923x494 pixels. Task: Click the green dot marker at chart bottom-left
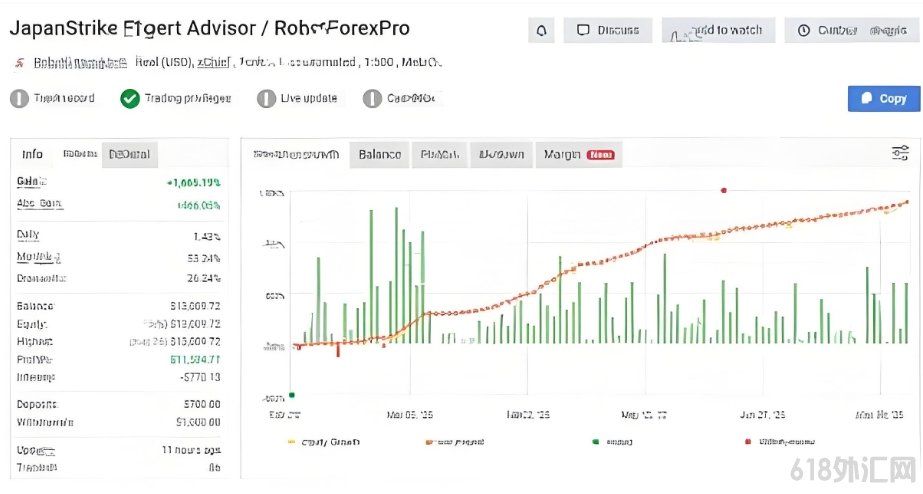coord(292,395)
